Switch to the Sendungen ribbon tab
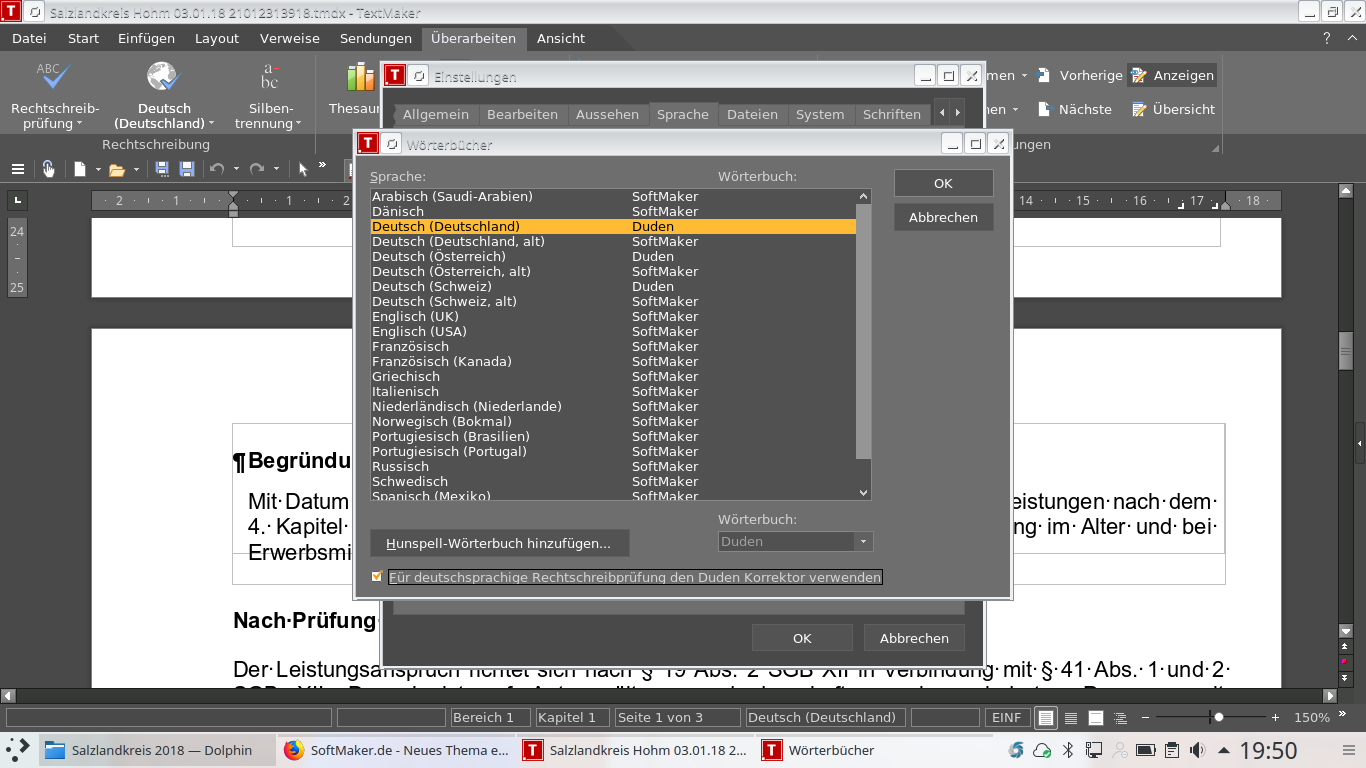 [375, 38]
